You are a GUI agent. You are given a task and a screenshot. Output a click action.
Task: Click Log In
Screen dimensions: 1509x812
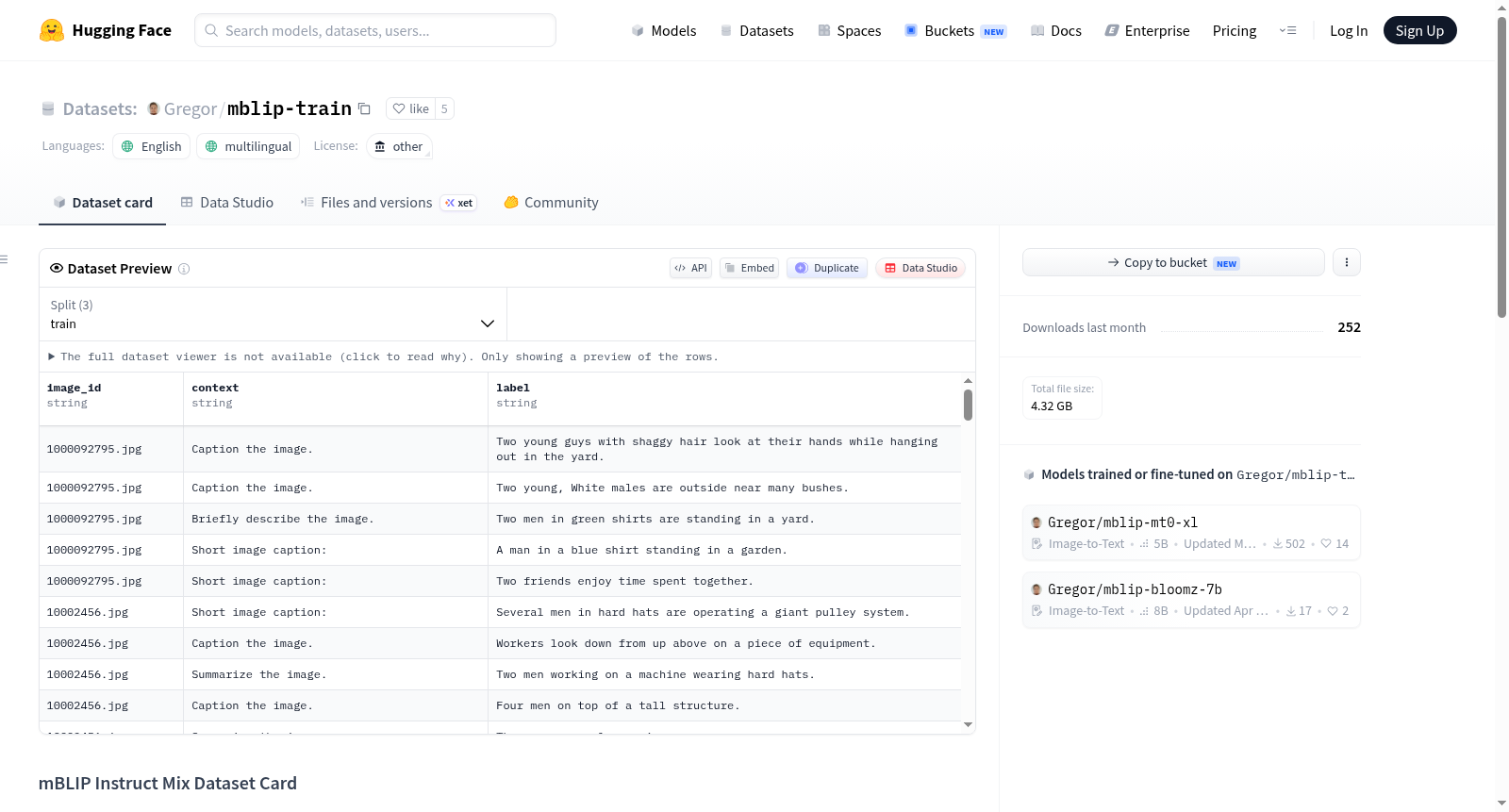[x=1349, y=30]
